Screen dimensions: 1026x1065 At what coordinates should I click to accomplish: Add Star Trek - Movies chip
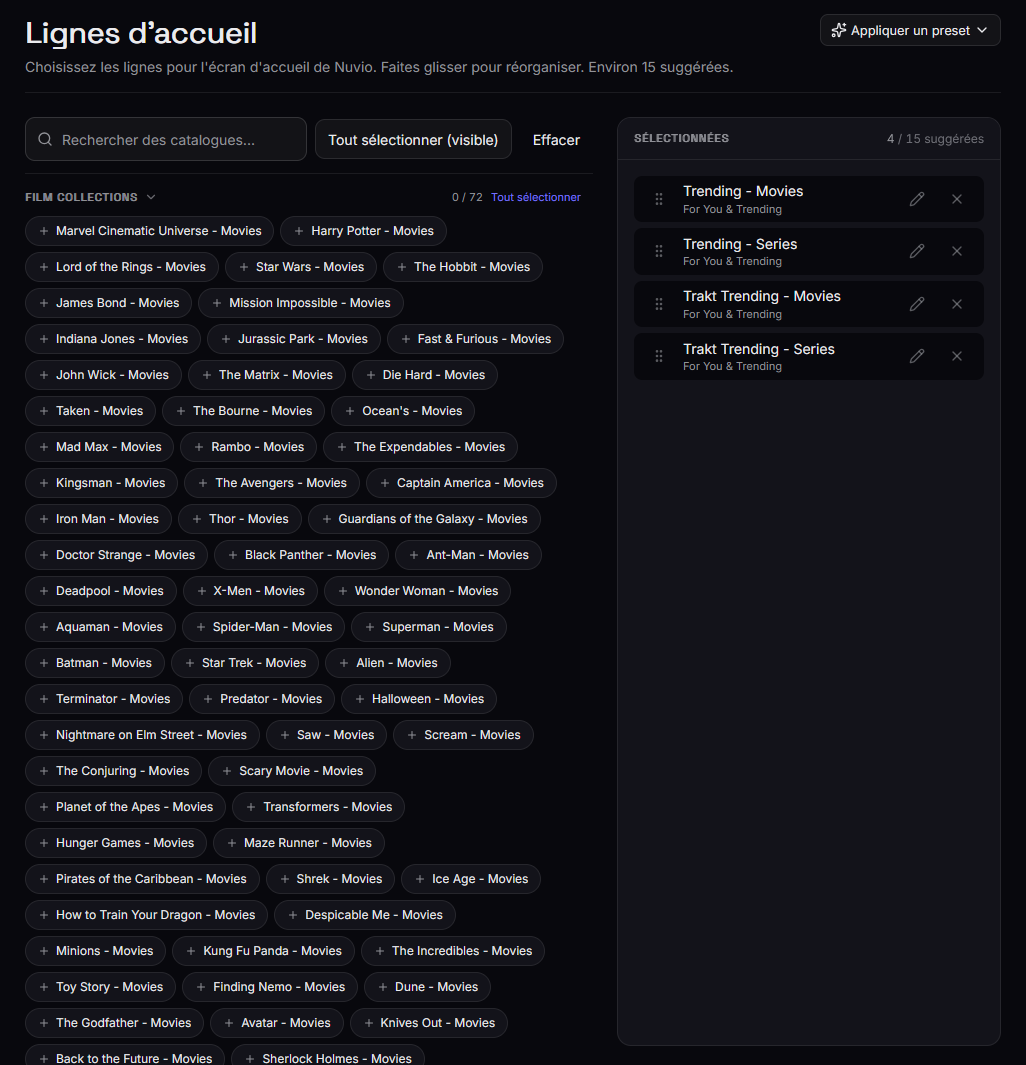[245, 663]
